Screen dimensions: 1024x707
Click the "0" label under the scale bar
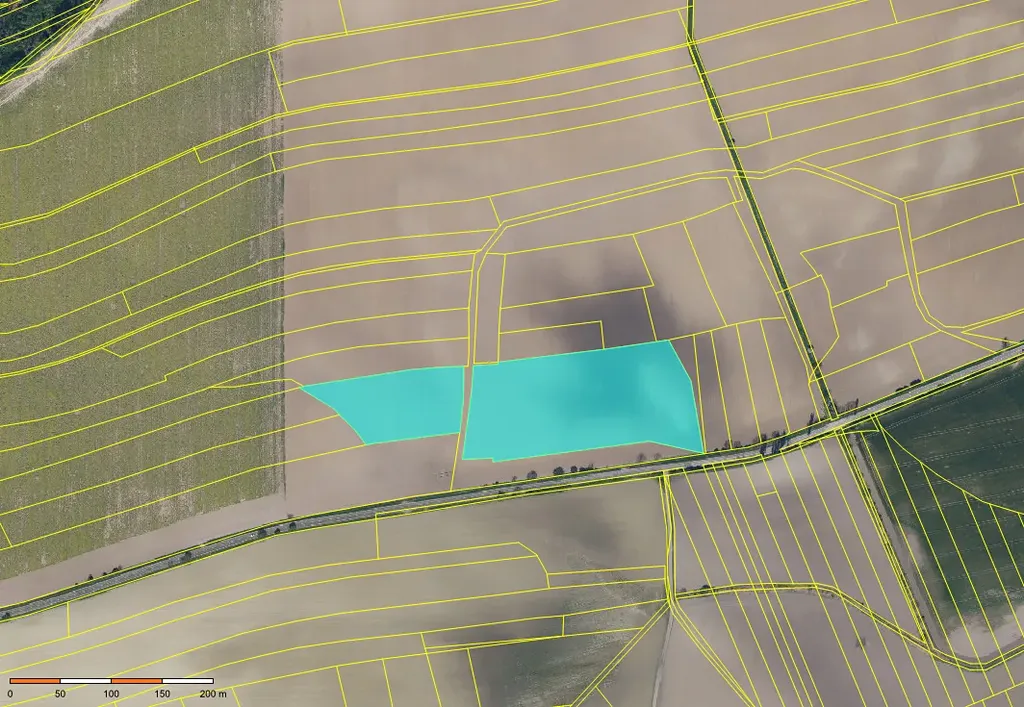pos(10,693)
